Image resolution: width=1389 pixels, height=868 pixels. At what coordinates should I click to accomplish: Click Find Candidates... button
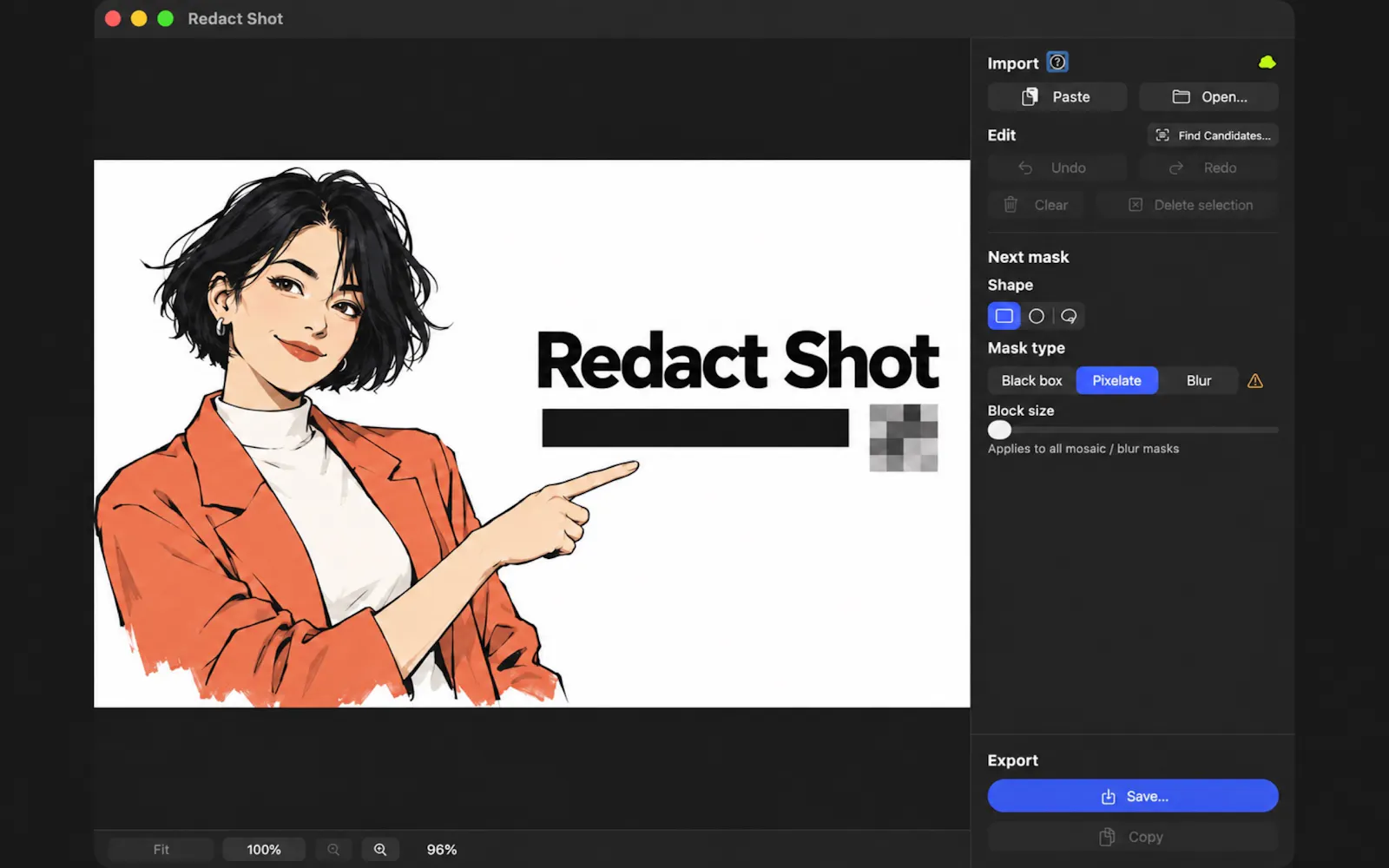(1213, 135)
